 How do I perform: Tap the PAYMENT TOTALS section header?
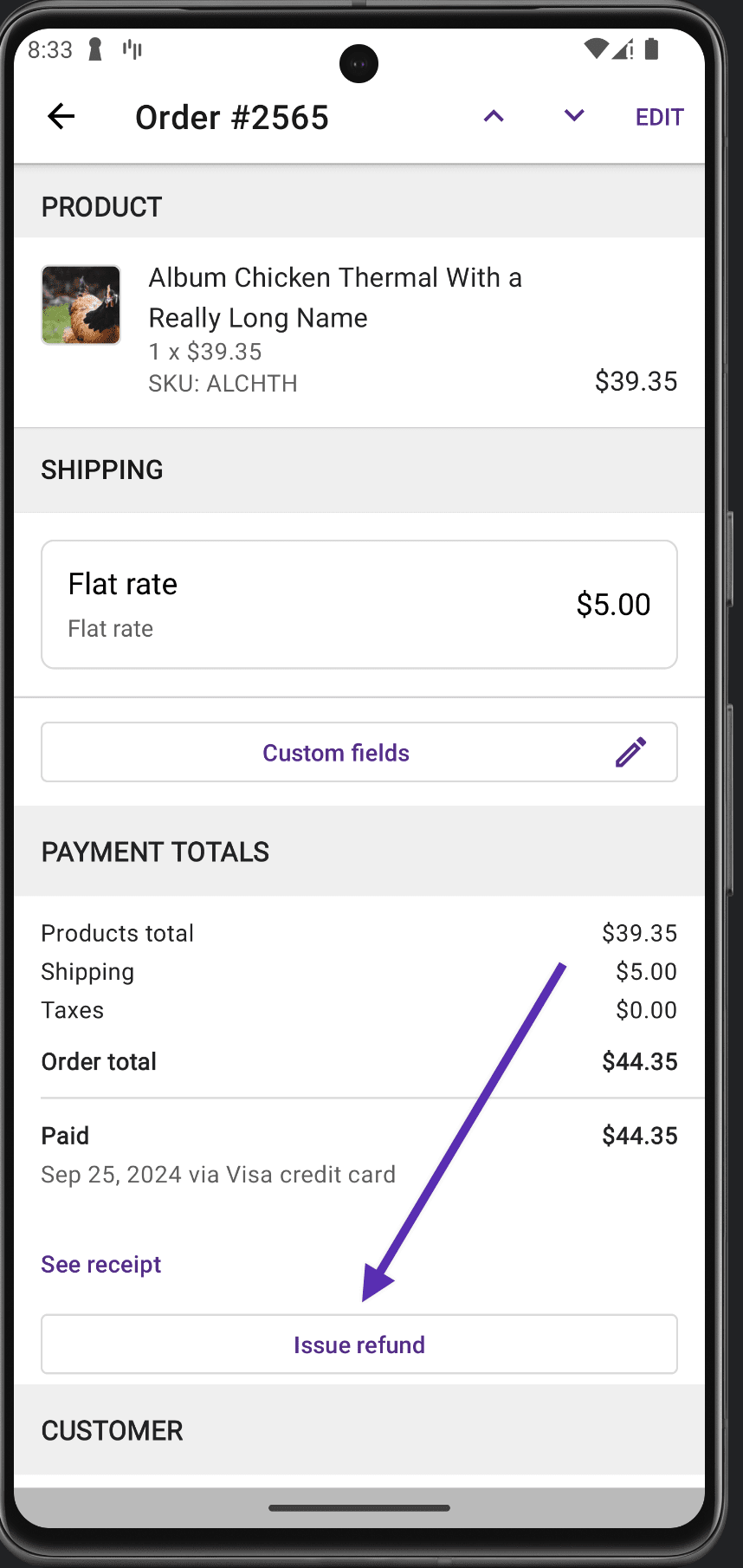[x=155, y=852]
